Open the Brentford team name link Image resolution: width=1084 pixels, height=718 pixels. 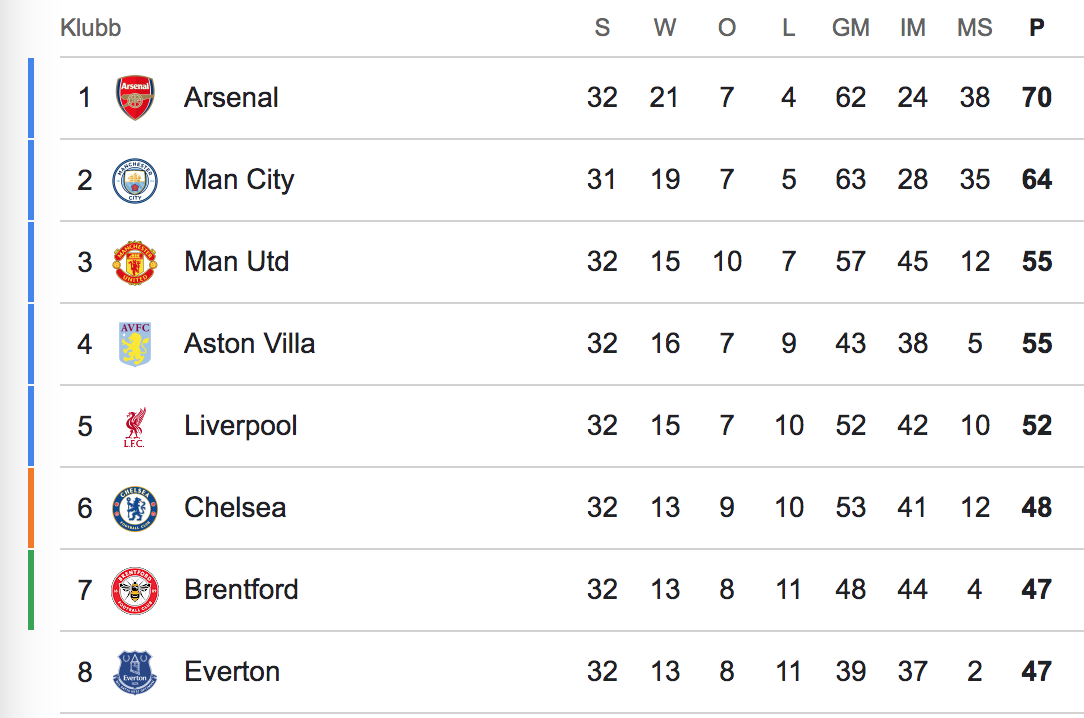click(241, 590)
